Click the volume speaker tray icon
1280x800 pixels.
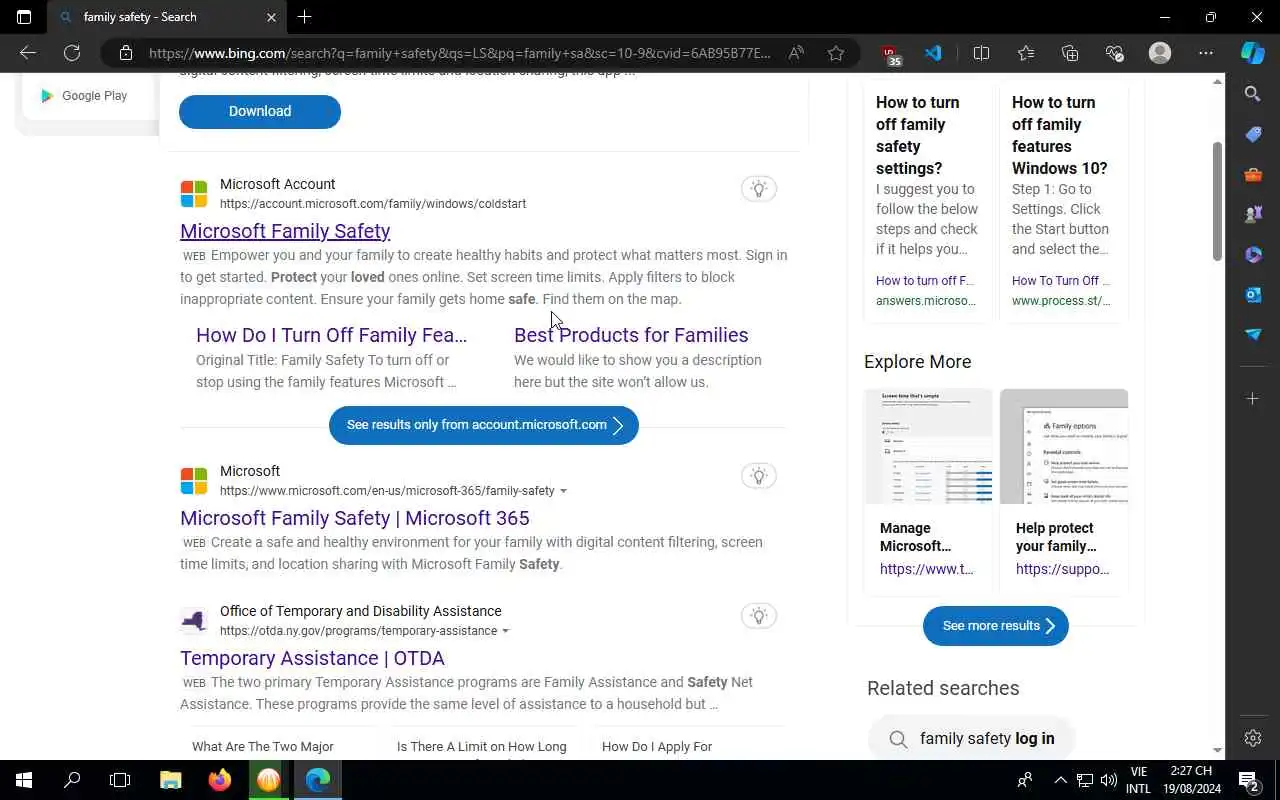coord(1108,780)
